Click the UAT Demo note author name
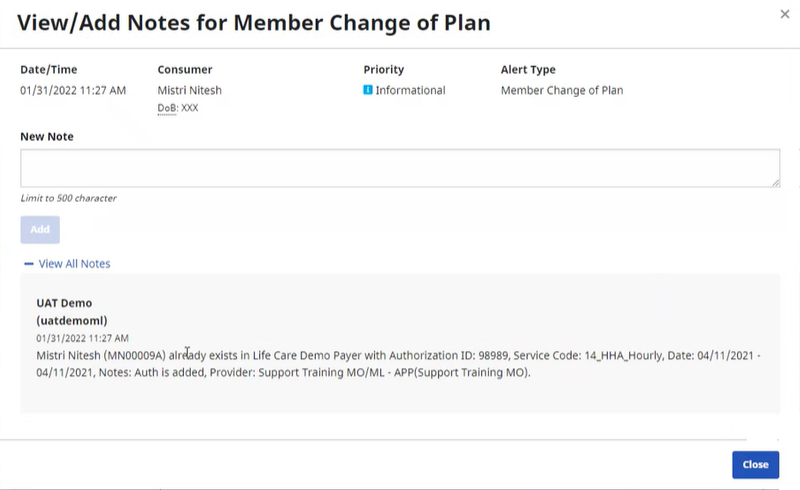 pos(64,303)
